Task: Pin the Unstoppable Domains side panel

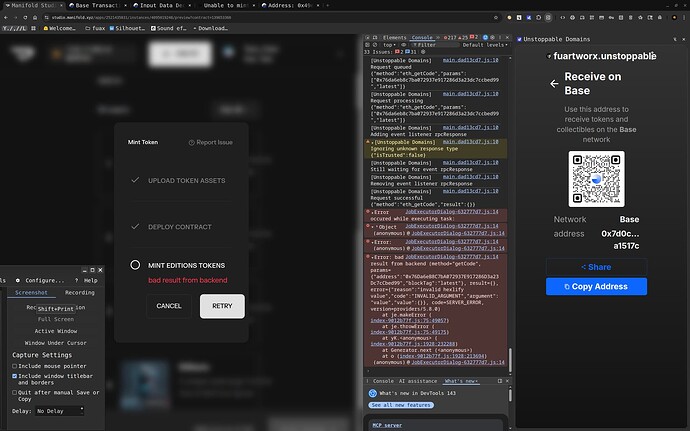Action: [675, 39]
